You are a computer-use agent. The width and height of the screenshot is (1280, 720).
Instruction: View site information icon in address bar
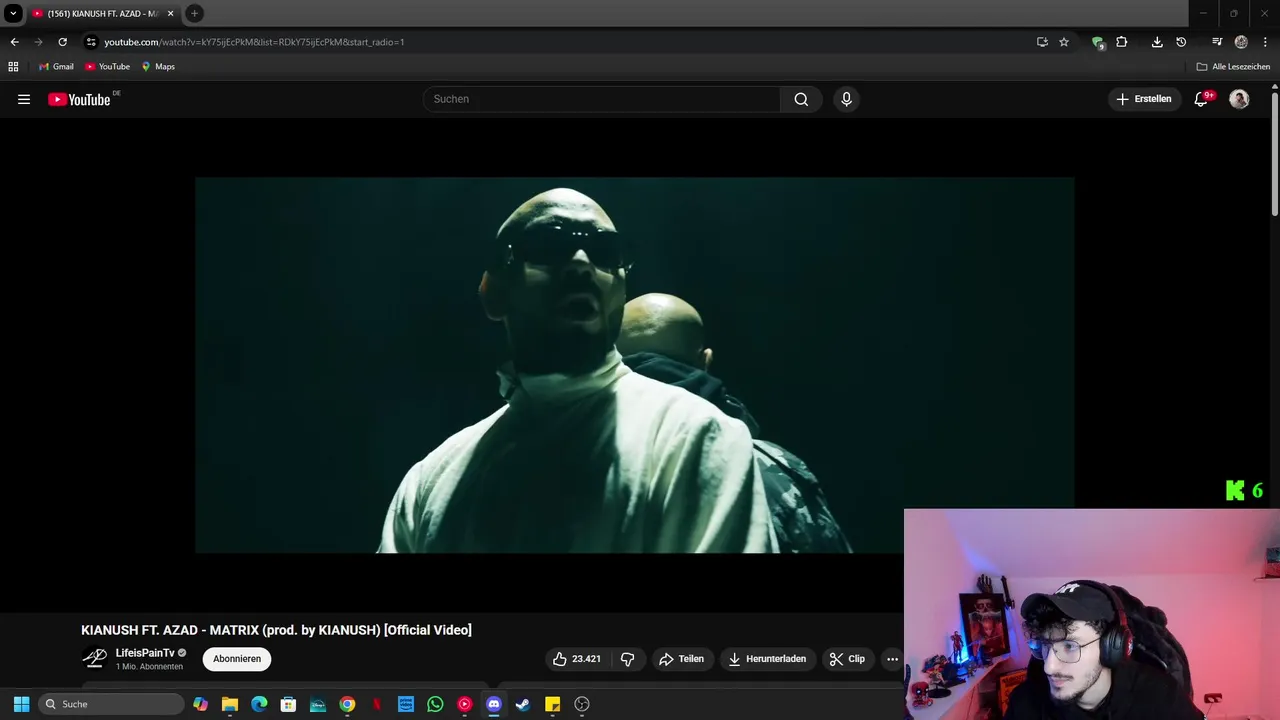click(91, 42)
